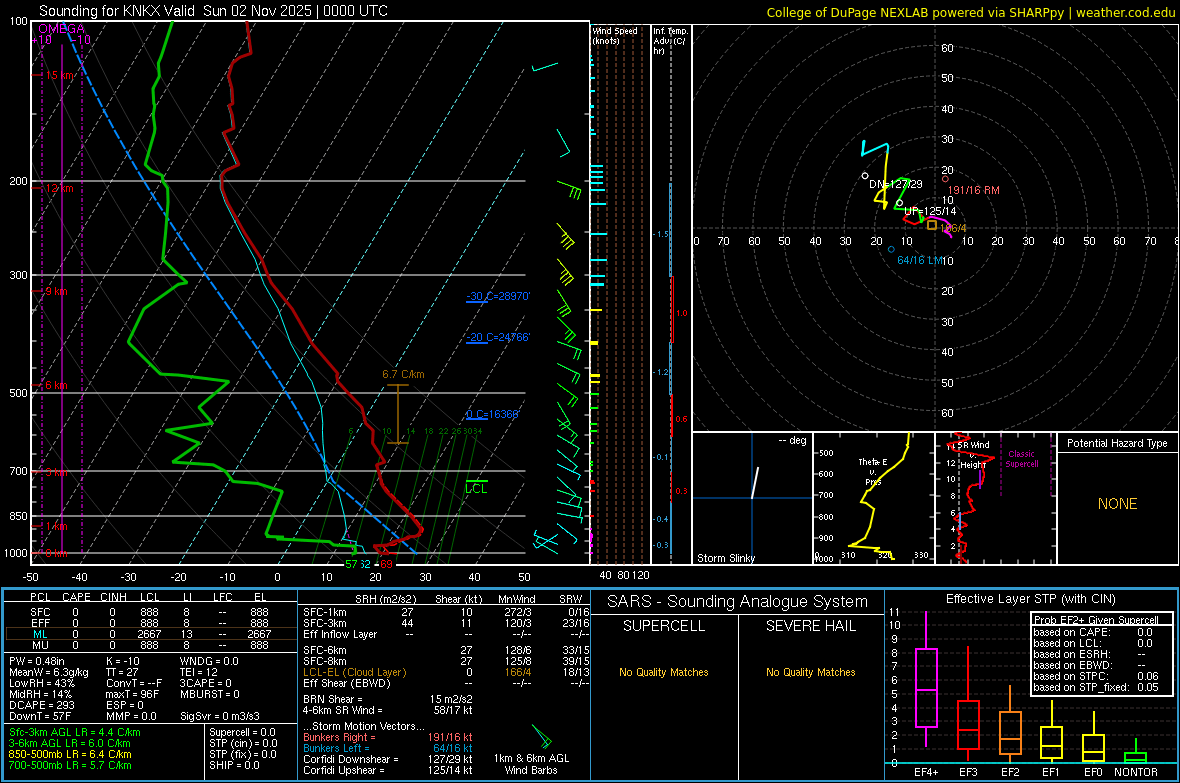Click the 'Corfidi Downshear' row

pos(388,759)
